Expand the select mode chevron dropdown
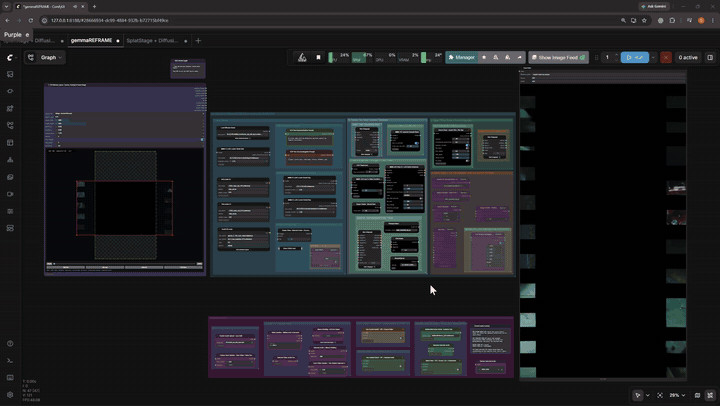Screen dimensions: 720x406 [647, 395]
